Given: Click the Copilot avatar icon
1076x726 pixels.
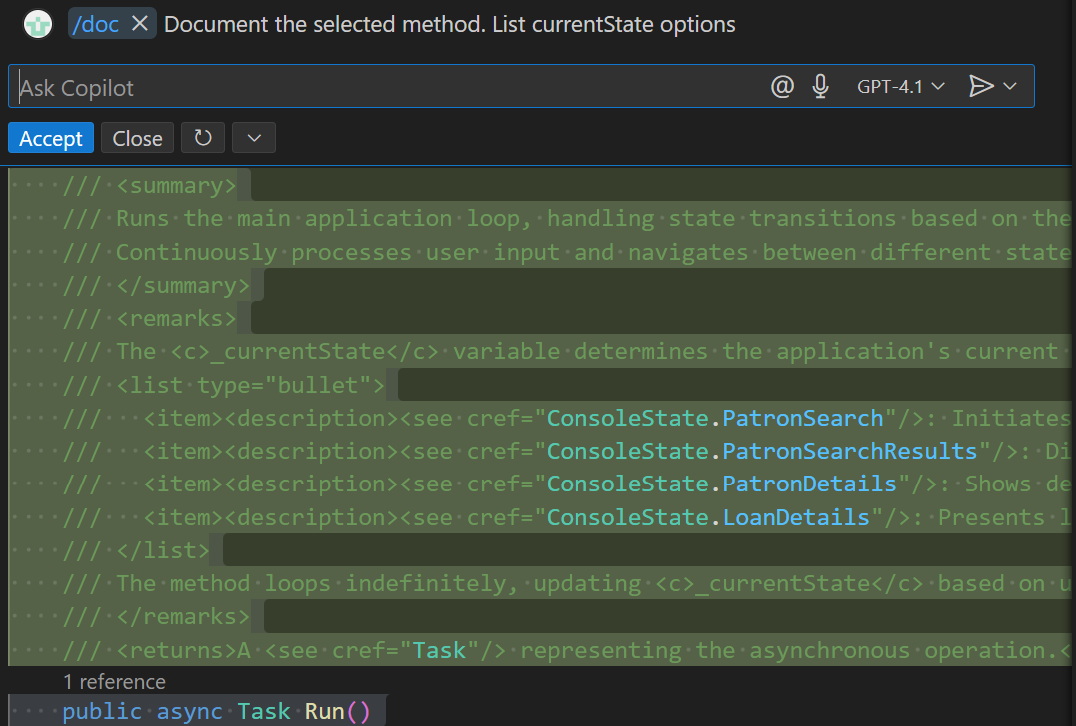Looking at the screenshot, I should (x=36, y=24).
